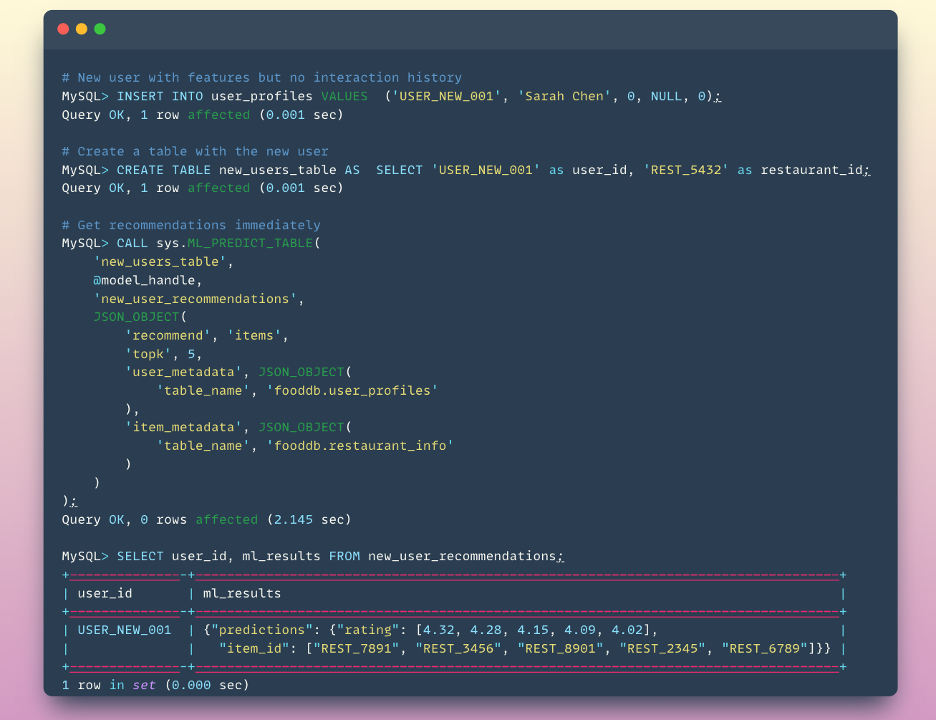Click the 'ML_PREDICT_TABLE' function name
This screenshot has width=936, height=720.
pyautogui.click(x=250, y=243)
